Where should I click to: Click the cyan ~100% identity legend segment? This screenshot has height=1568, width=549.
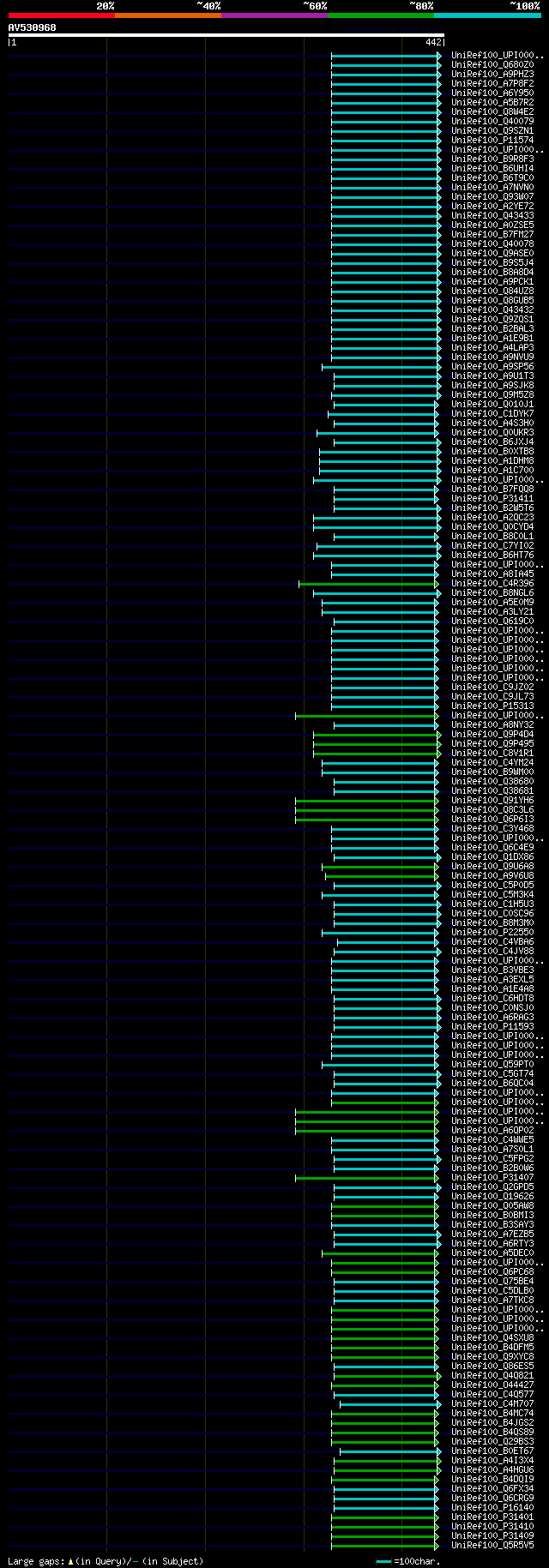pyautogui.click(x=487, y=15)
